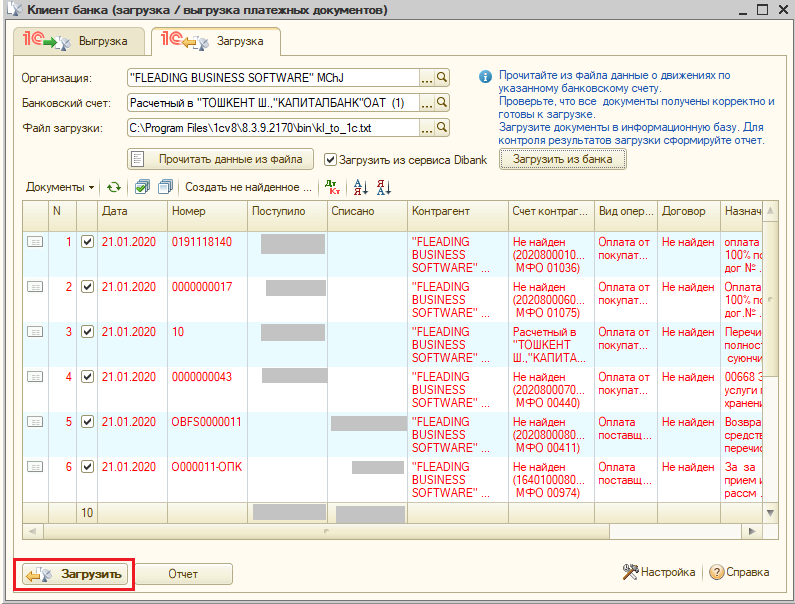
Task: Click the Отчет button
Action: point(183,574)
